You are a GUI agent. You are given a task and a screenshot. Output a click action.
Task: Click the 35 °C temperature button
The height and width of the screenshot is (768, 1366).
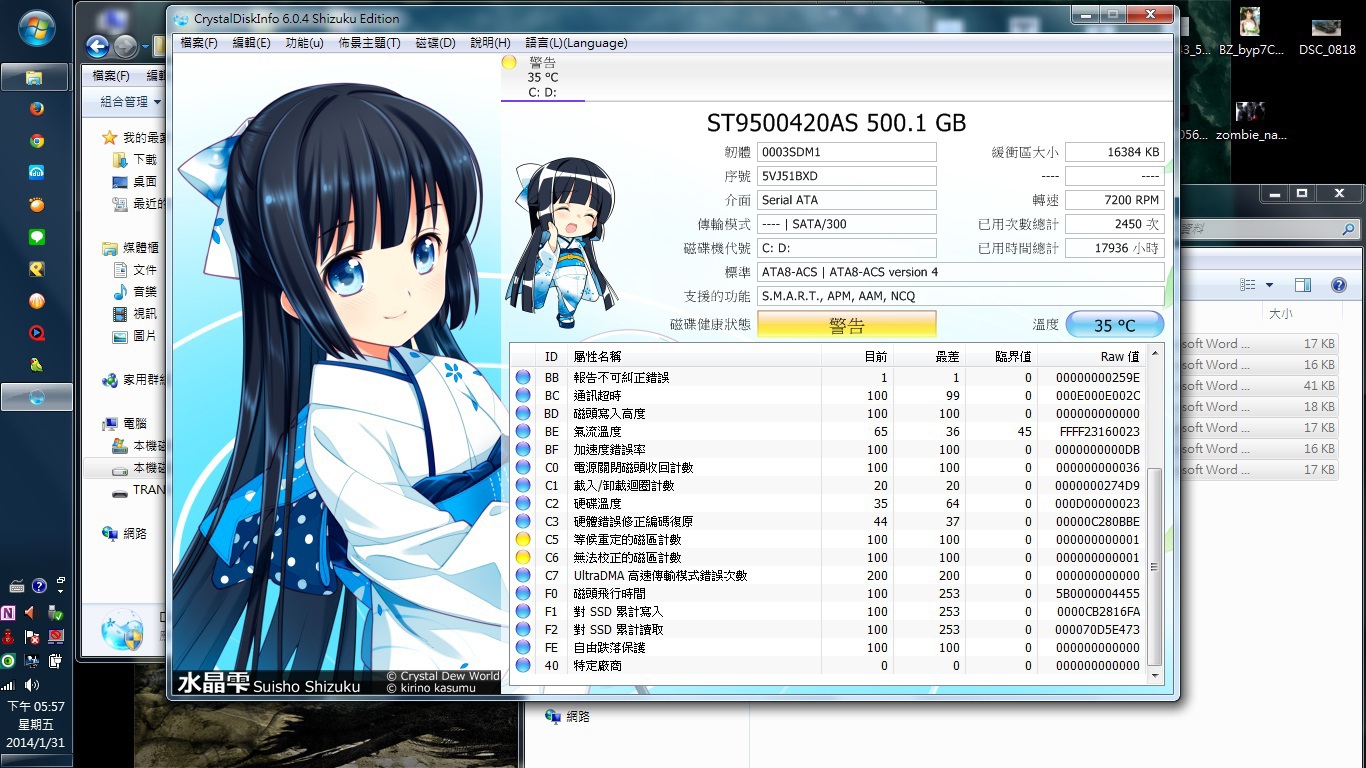pos(1114,325)
